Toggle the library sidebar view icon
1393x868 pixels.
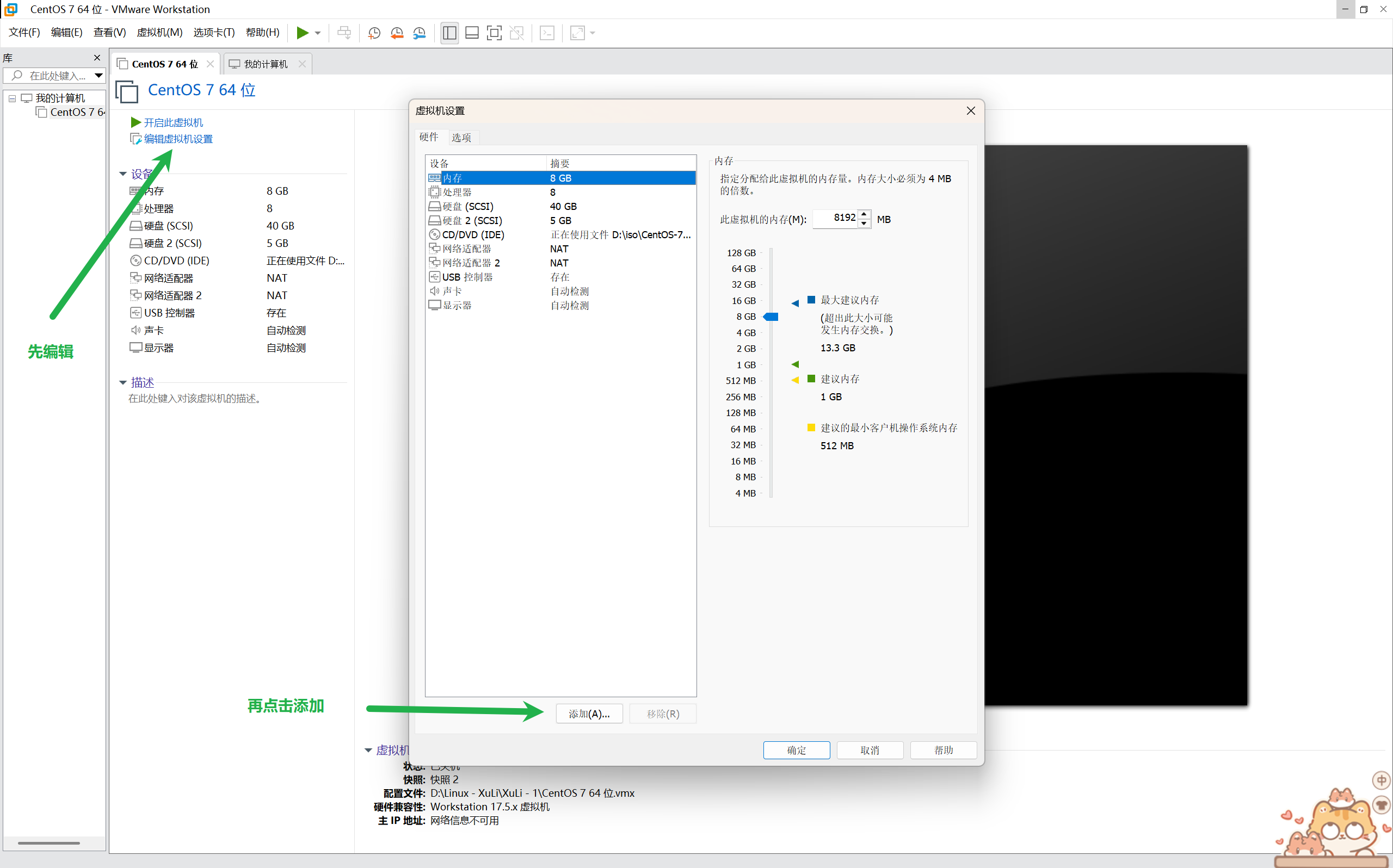(449, 33)
